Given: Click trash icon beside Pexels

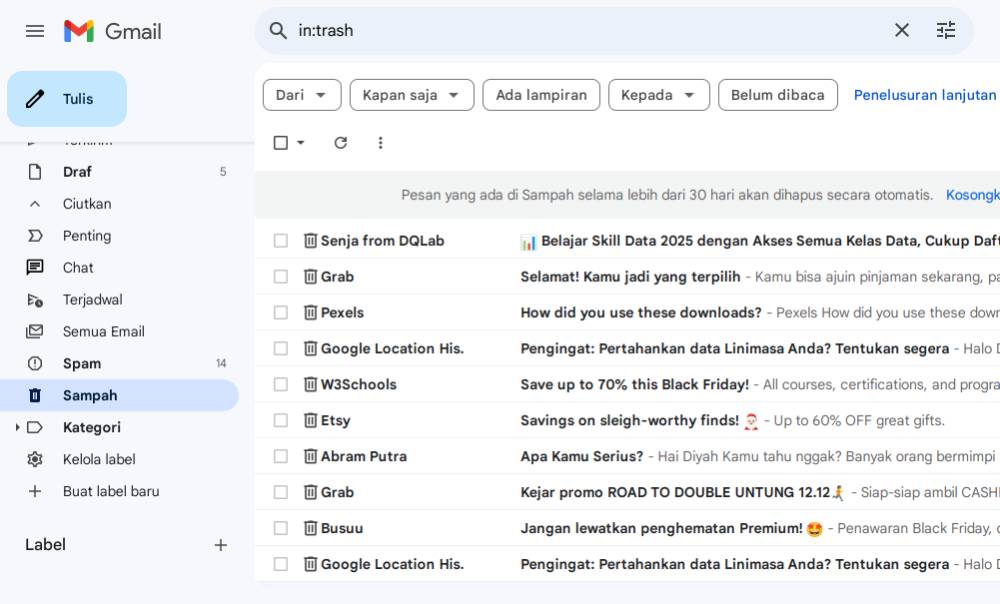Looking at the screenshot, I should click(311, 313).
